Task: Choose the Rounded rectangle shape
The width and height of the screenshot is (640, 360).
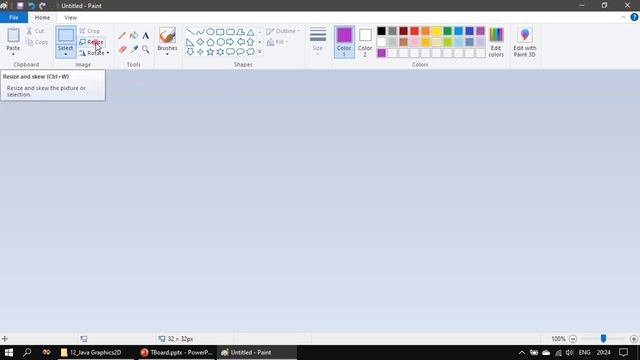Action: pos(230,32)
